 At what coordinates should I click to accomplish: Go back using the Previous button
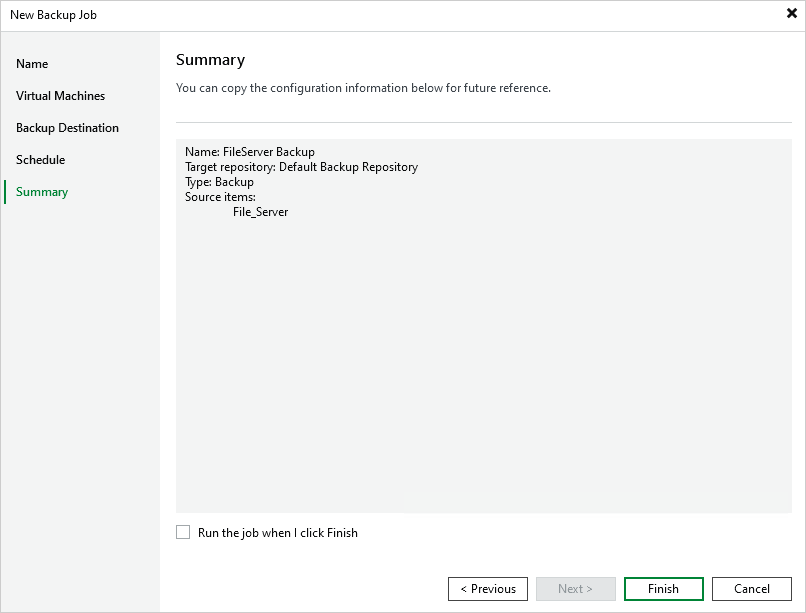(x=487, y=588)
